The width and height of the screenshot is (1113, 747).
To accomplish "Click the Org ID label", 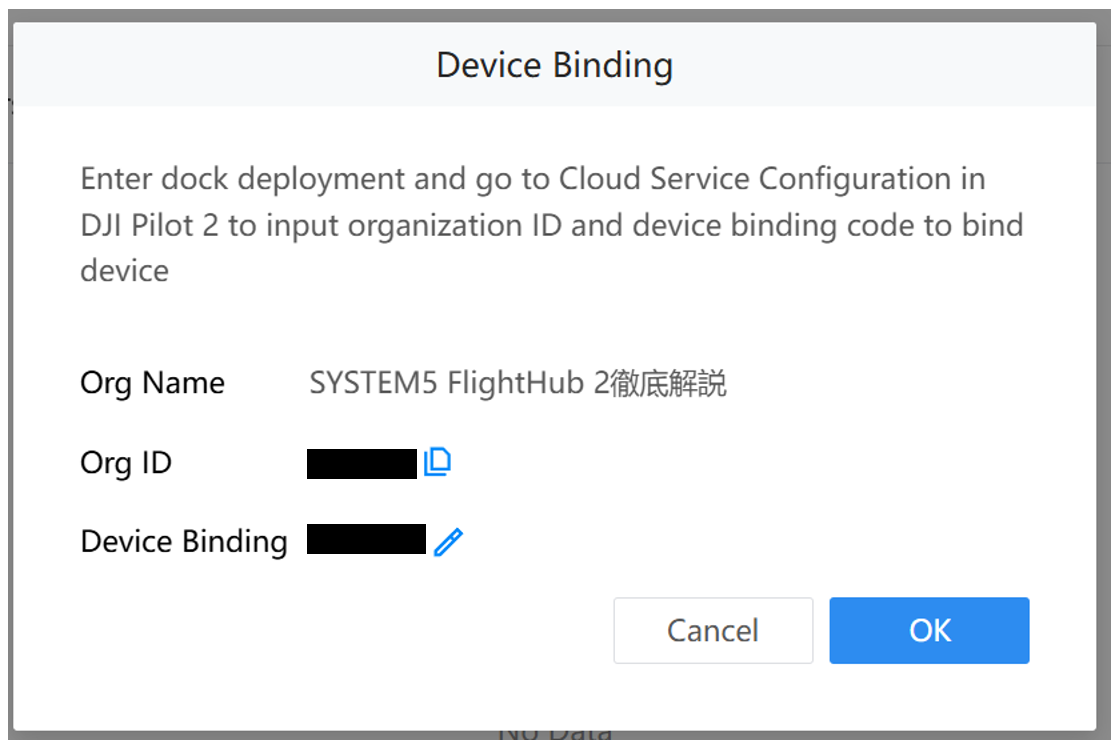I will coord(126,463).
